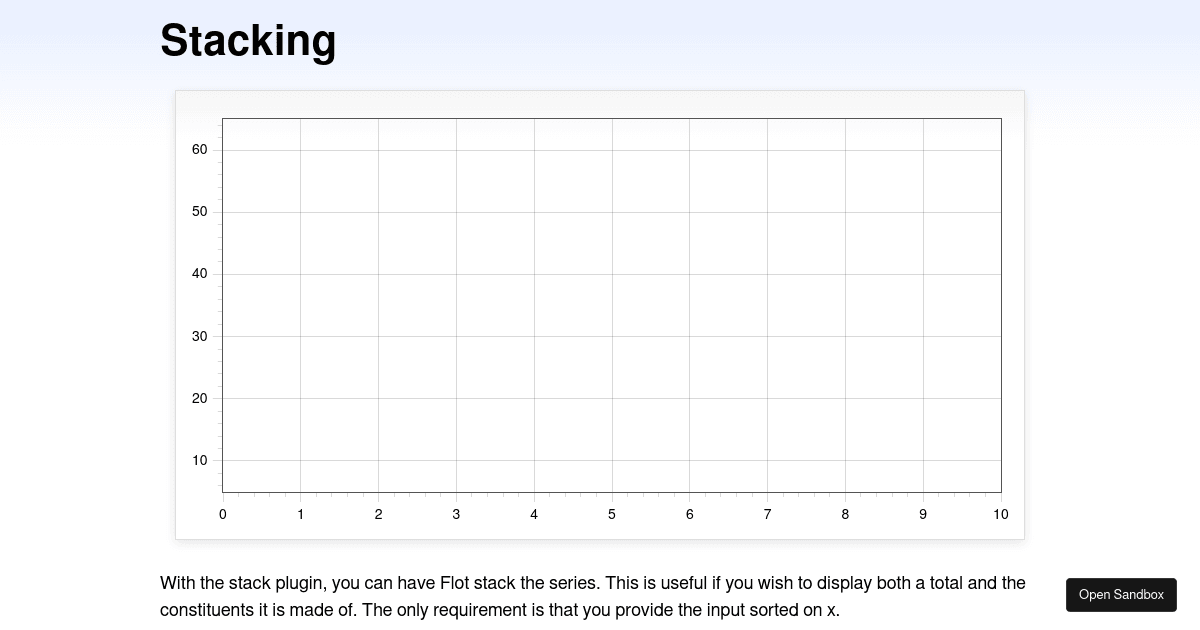Click the bottom-right corner of the plot
This screenshot has height=630, width=1200.
point(1000,491)
